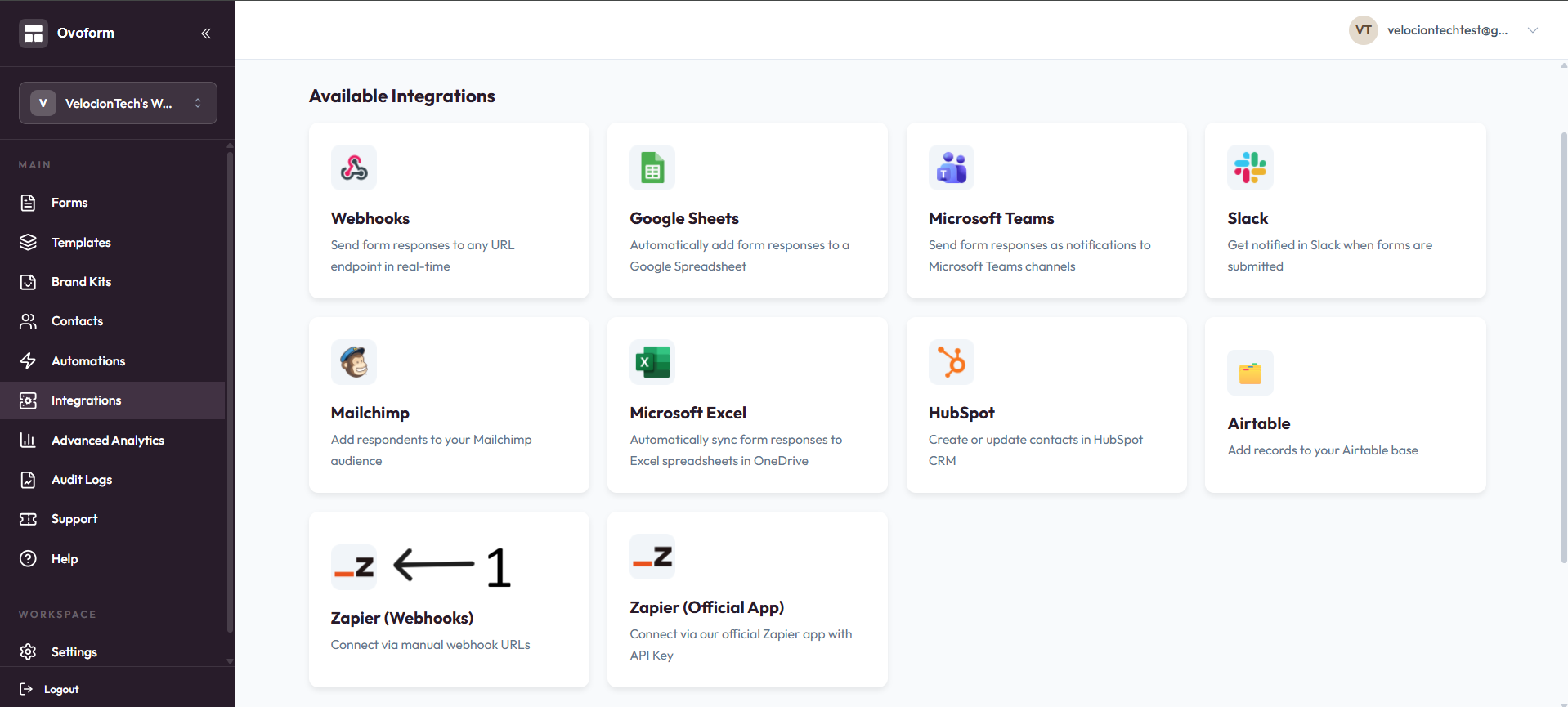
Task: Click 'Connect via manual webhook URLs' text
Action: click(x=431, y=645)
